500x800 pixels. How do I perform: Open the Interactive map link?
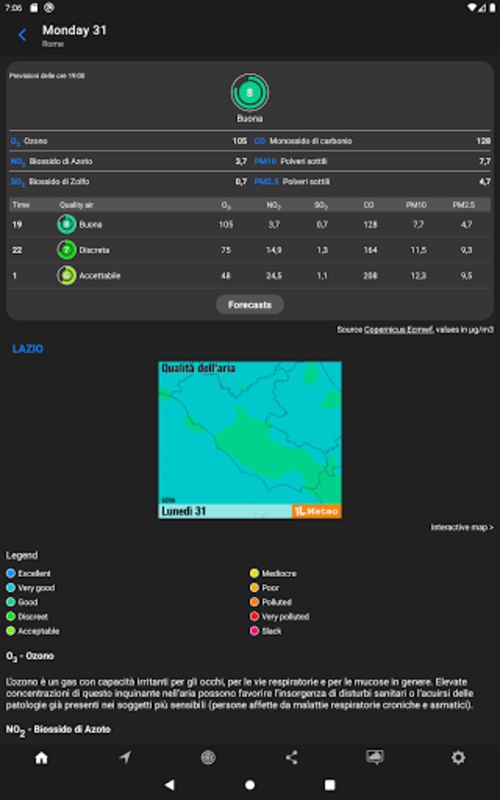[x=462, y=527]
